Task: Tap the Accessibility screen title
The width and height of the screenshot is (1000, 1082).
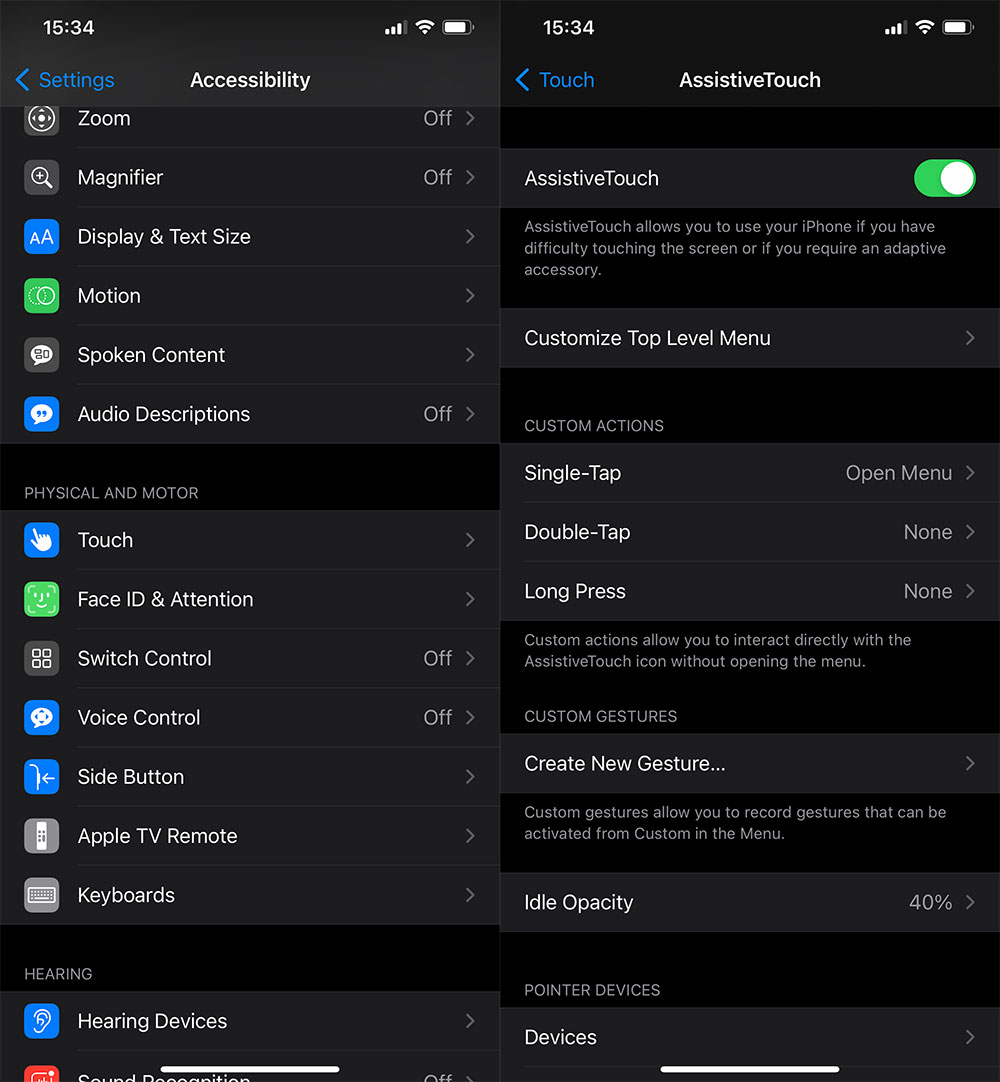Action: click(250, 80)
